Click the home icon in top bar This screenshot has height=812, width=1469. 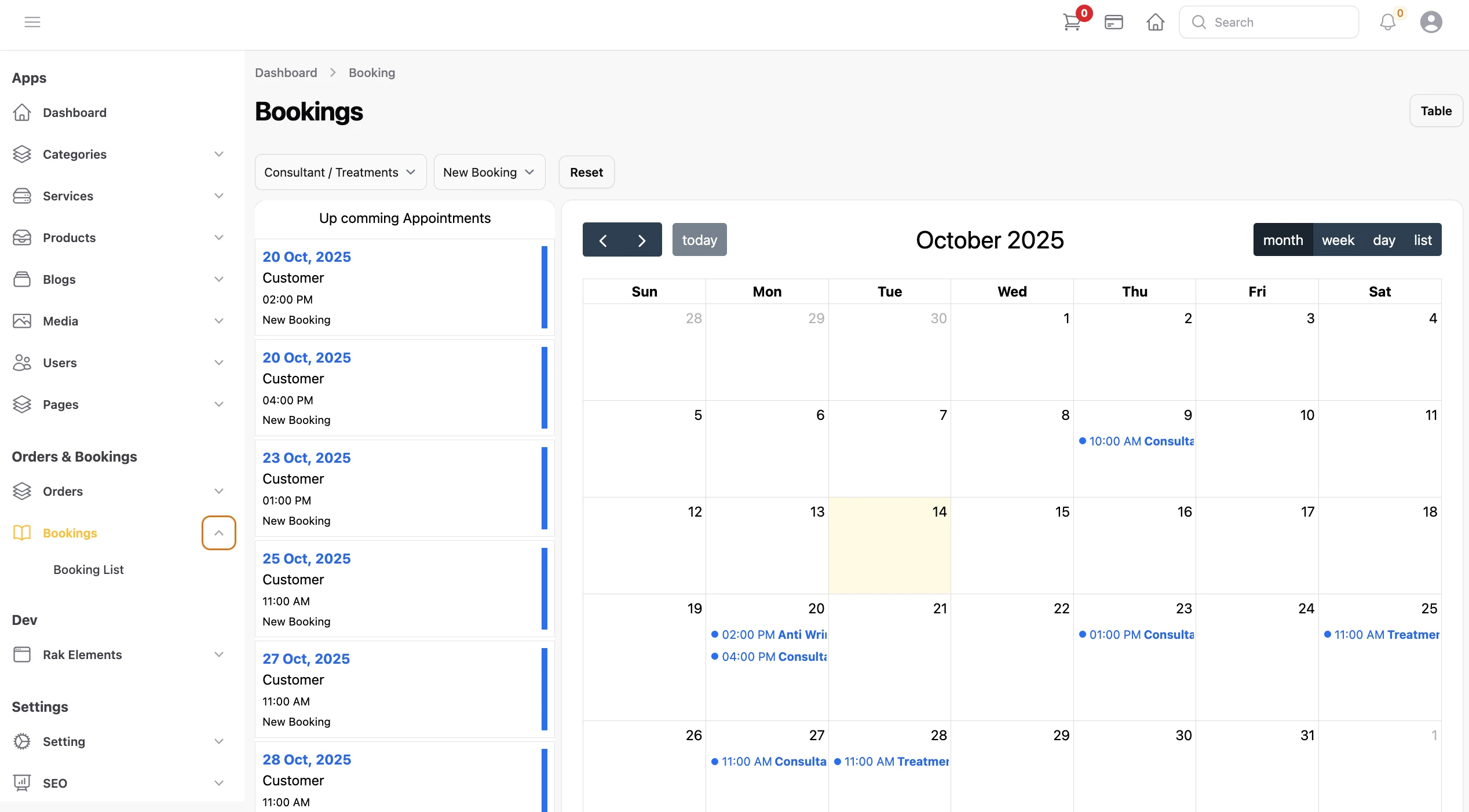pos(1155,23)
